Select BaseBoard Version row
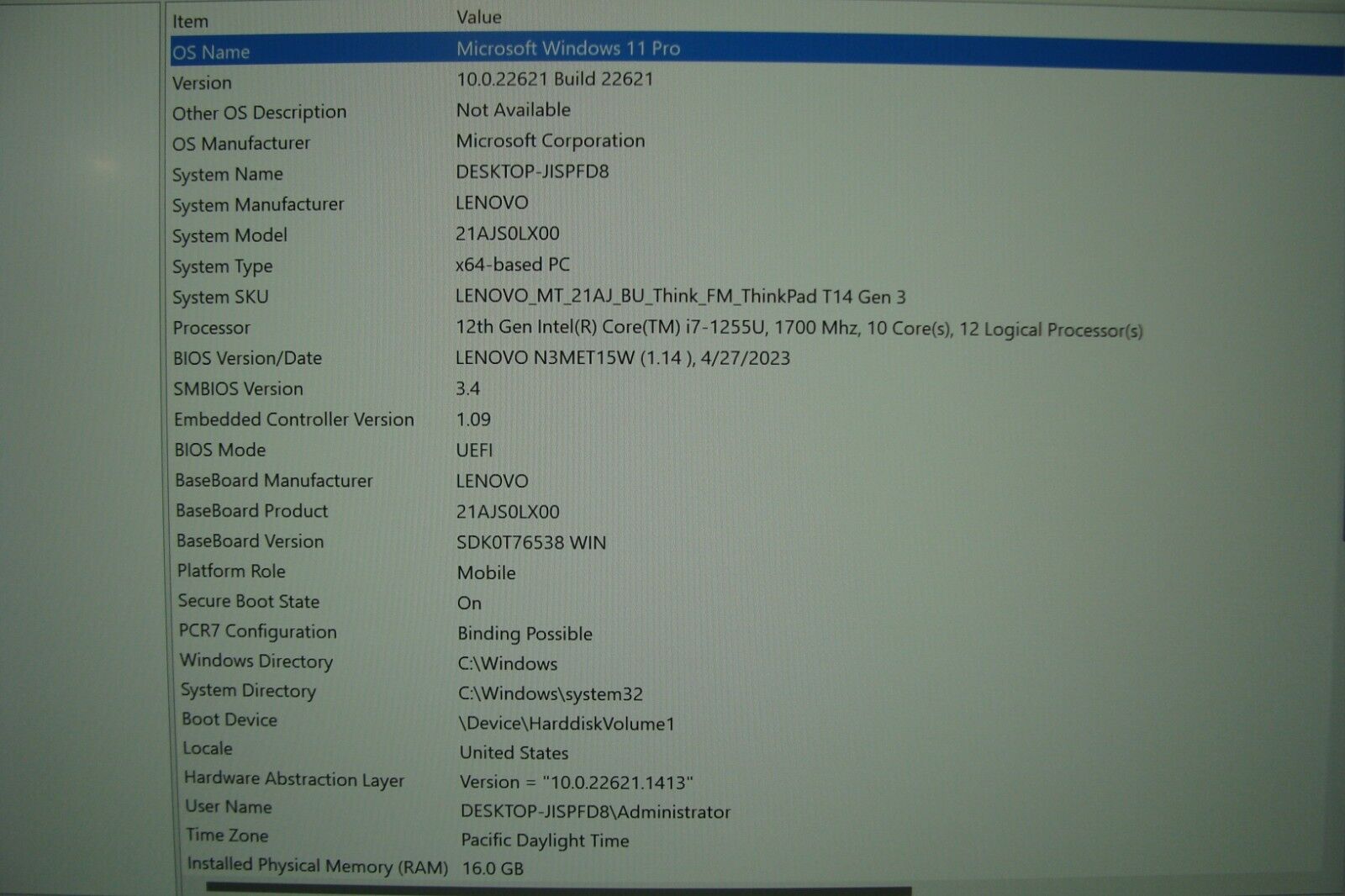 pos(251,541)
